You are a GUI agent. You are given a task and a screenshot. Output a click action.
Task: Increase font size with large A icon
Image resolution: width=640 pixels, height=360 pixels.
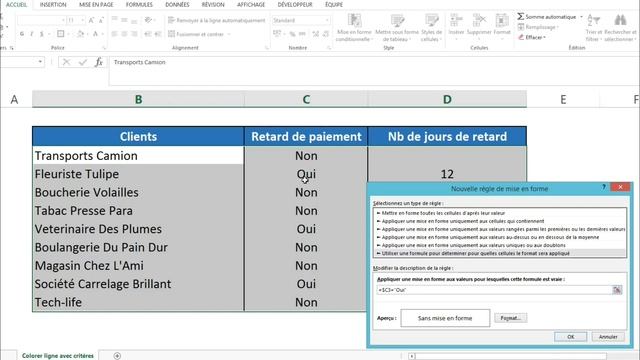pyautogui.click(x=91, y=20)
